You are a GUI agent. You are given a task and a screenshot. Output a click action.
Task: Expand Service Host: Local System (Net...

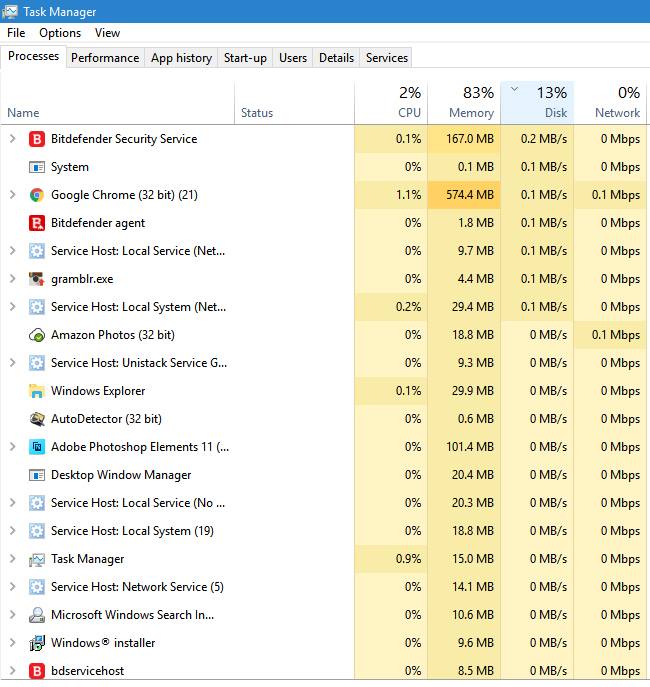coord(13,307)
